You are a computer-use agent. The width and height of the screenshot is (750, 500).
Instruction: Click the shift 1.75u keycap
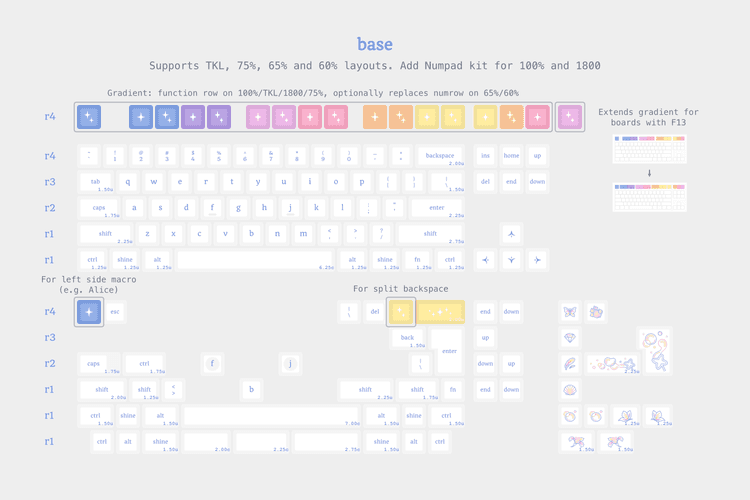[417, 389]
